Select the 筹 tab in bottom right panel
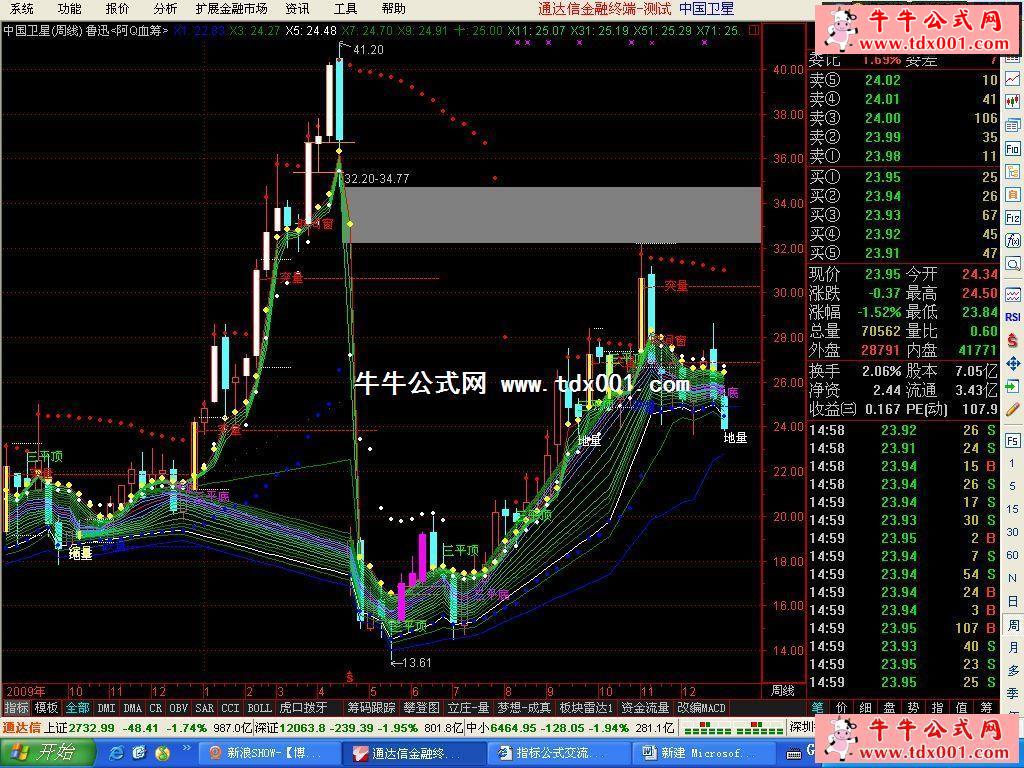The image size is (1024, 768). pos(986,708)
